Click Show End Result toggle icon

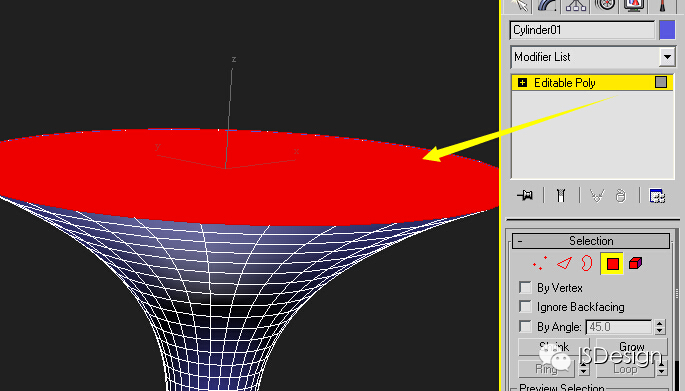coord(561,195)
